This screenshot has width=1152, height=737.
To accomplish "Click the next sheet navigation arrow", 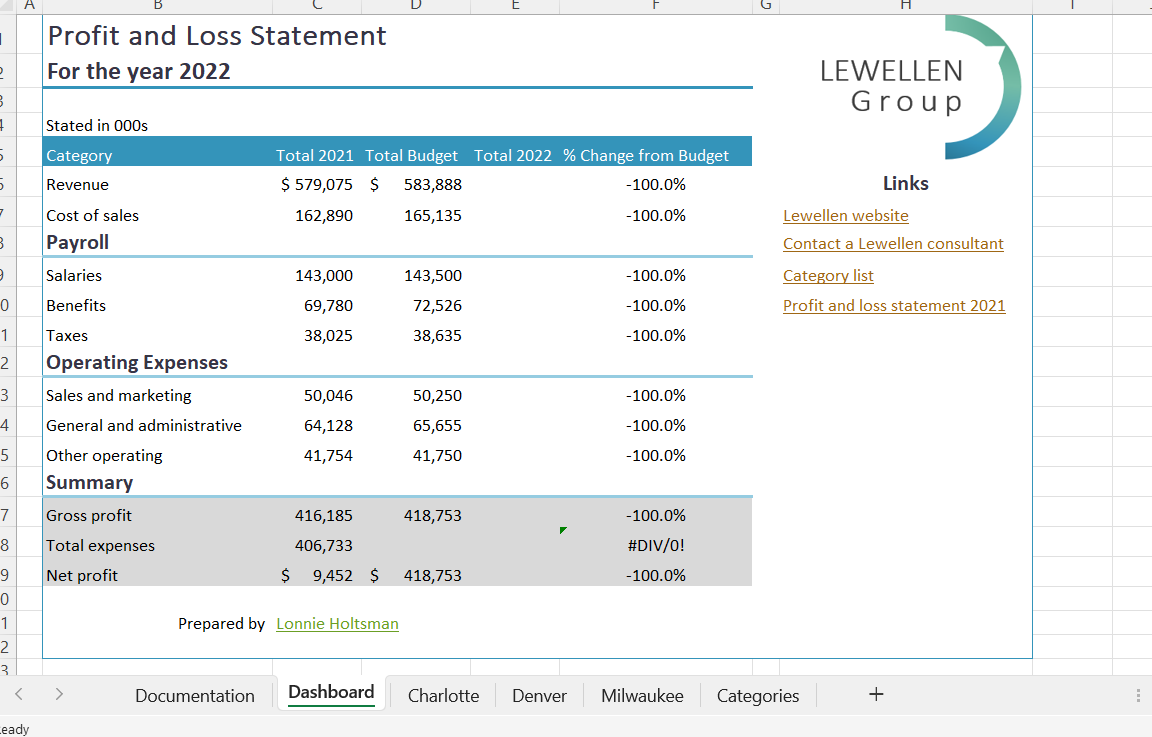I will 59,694.
